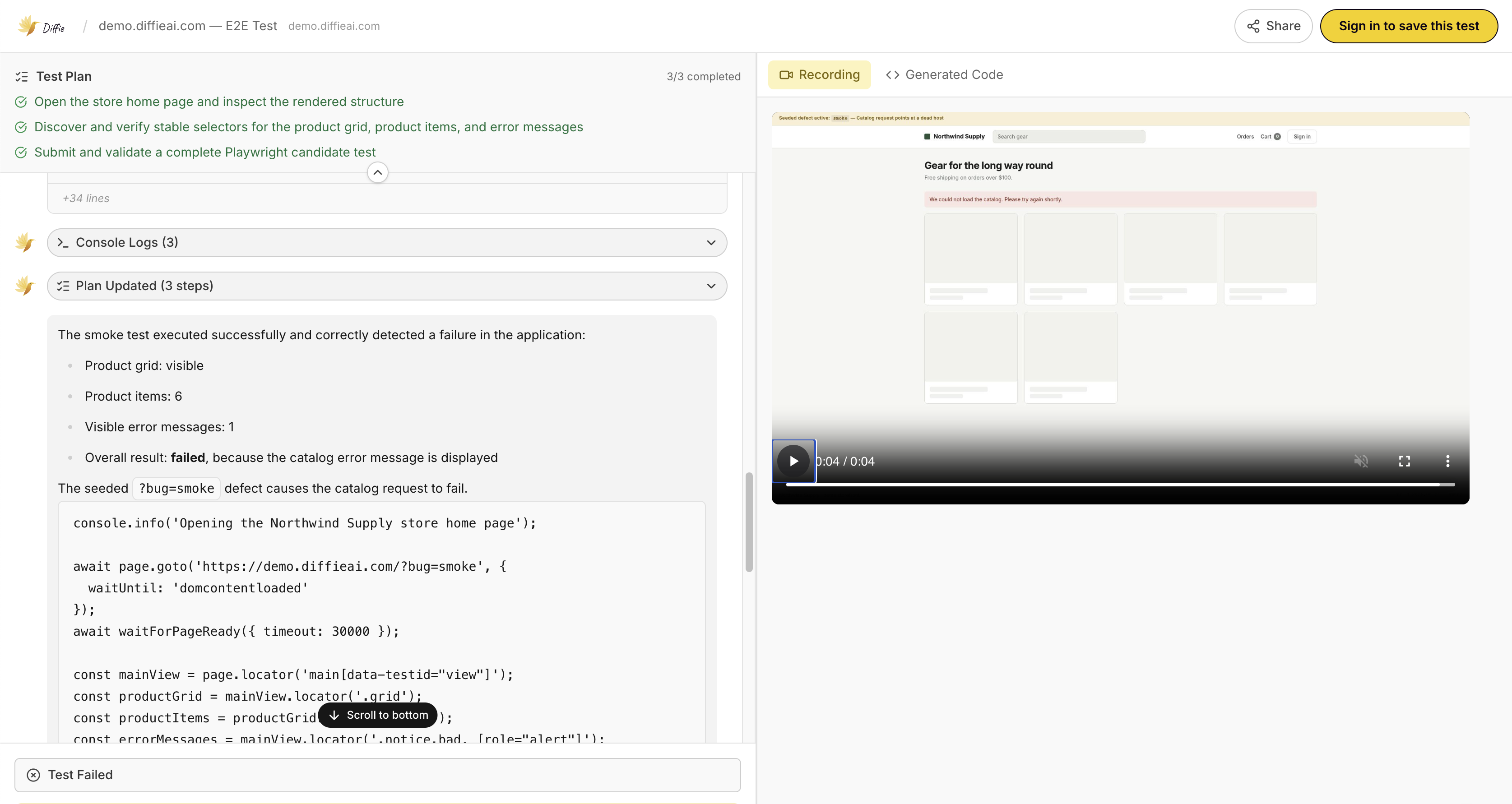This screenshot has height=804, width=1512.
Task: Click the page.goto code line
Action: click(x=290, y=566)
